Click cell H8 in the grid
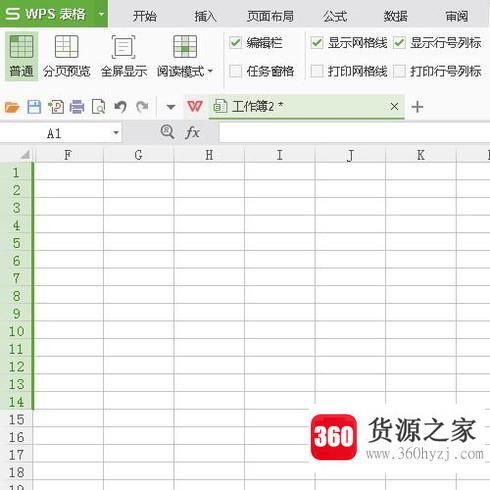 point(209,295)
